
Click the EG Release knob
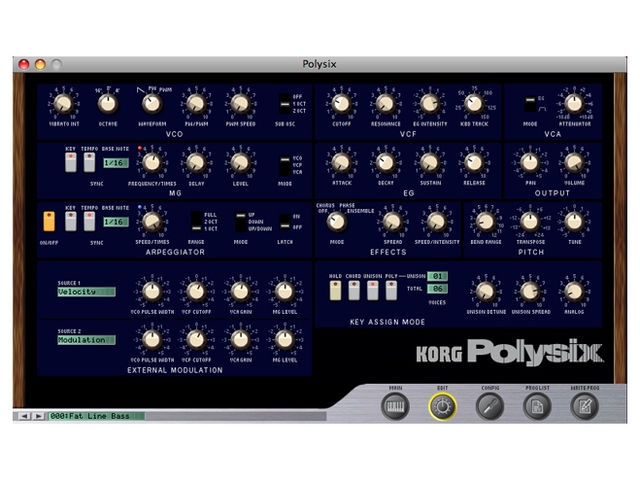[473, 163]
